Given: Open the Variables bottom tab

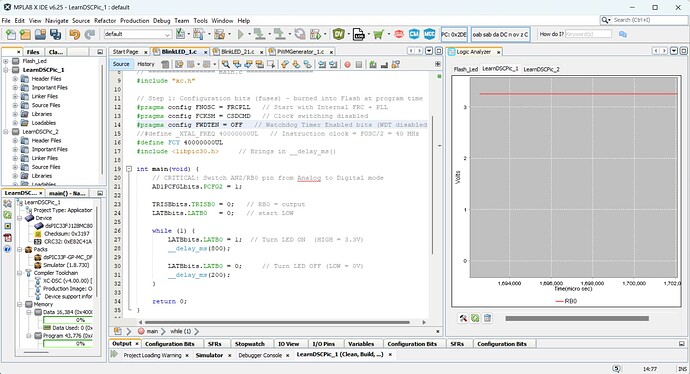Looking at the screenshot, I should (361, 344).
